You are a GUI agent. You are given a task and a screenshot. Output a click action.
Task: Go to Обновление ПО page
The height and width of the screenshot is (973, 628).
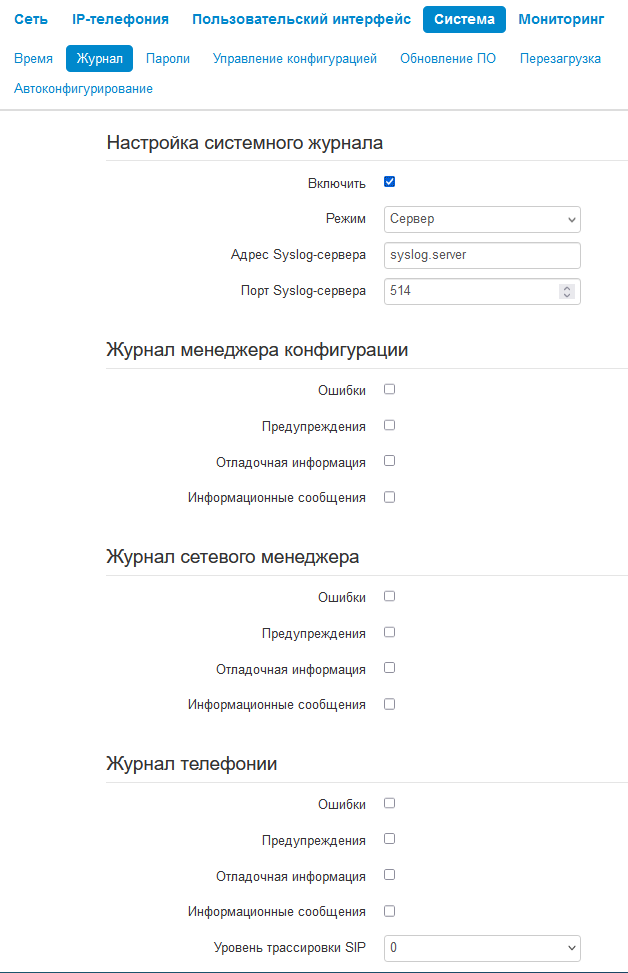point(448,59)
